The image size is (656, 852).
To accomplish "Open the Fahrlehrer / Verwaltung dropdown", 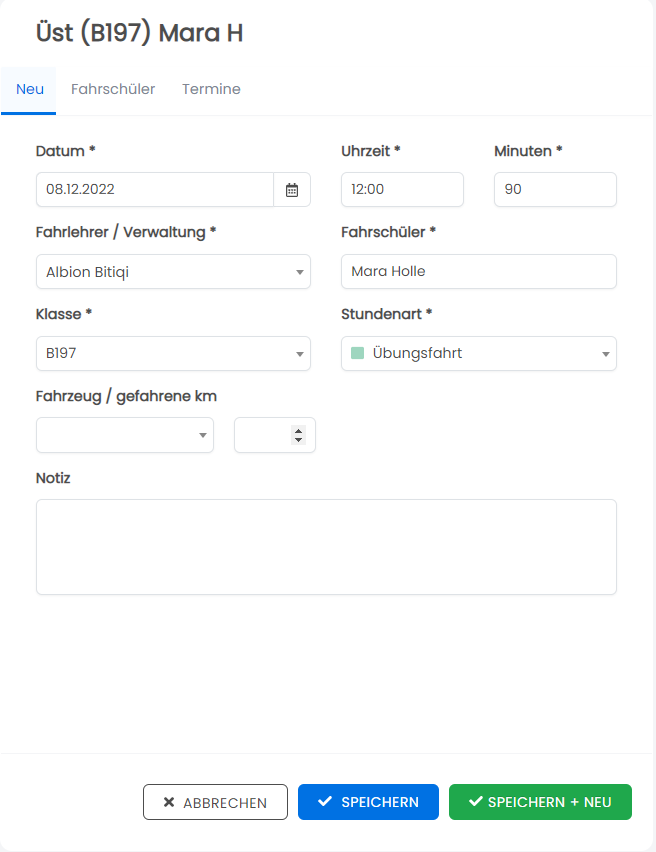I will [x=173, y=272].
